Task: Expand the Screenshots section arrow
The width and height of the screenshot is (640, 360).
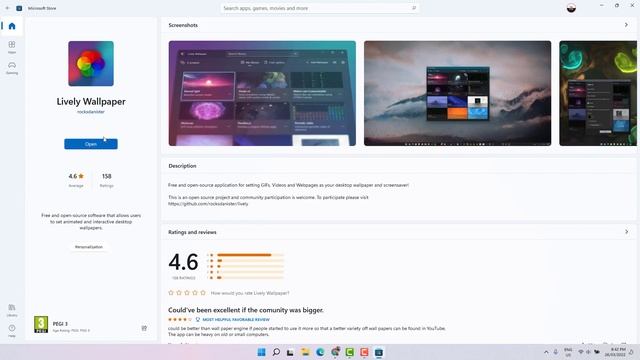Action: 626,25
